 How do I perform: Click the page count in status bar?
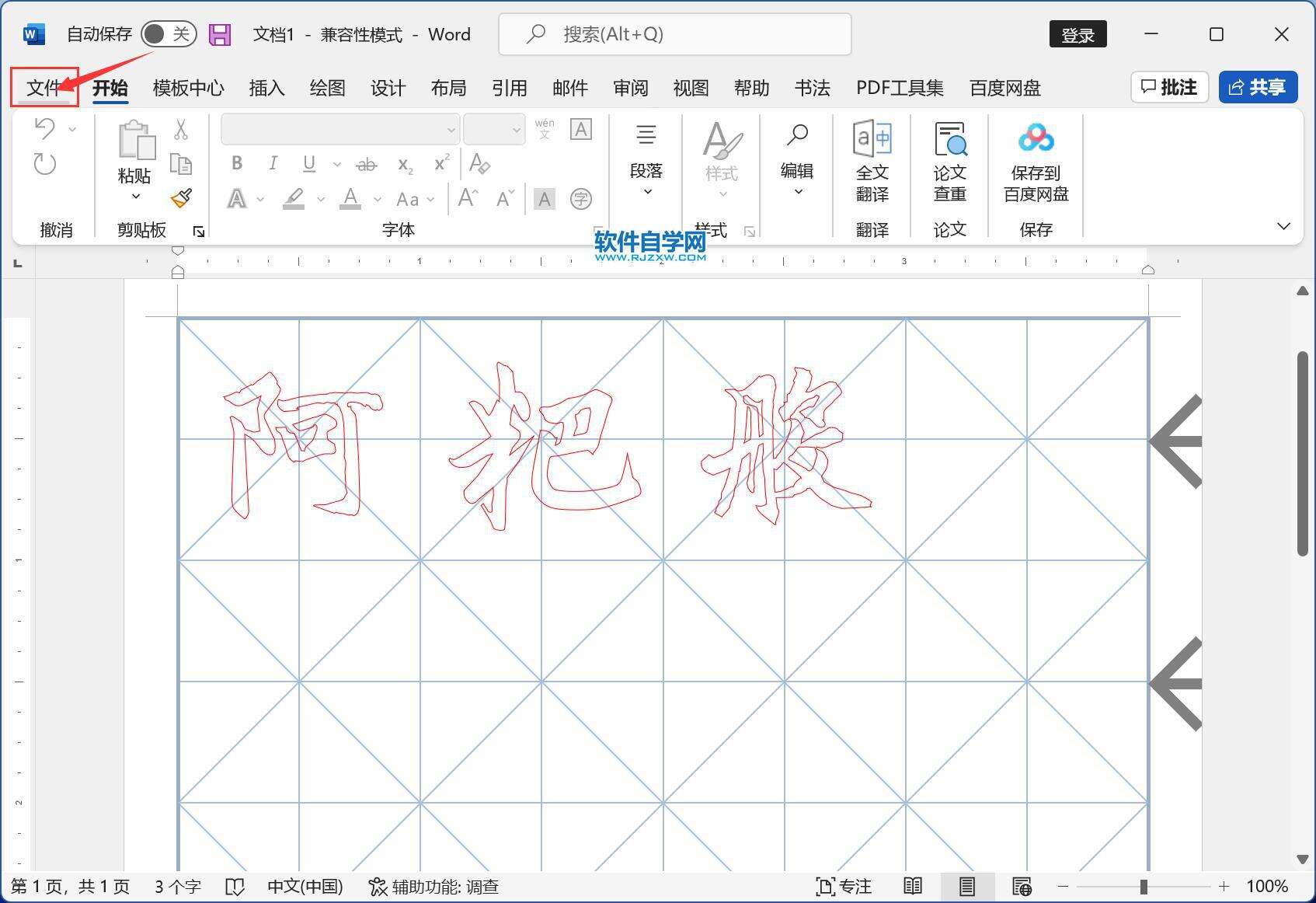71,887
